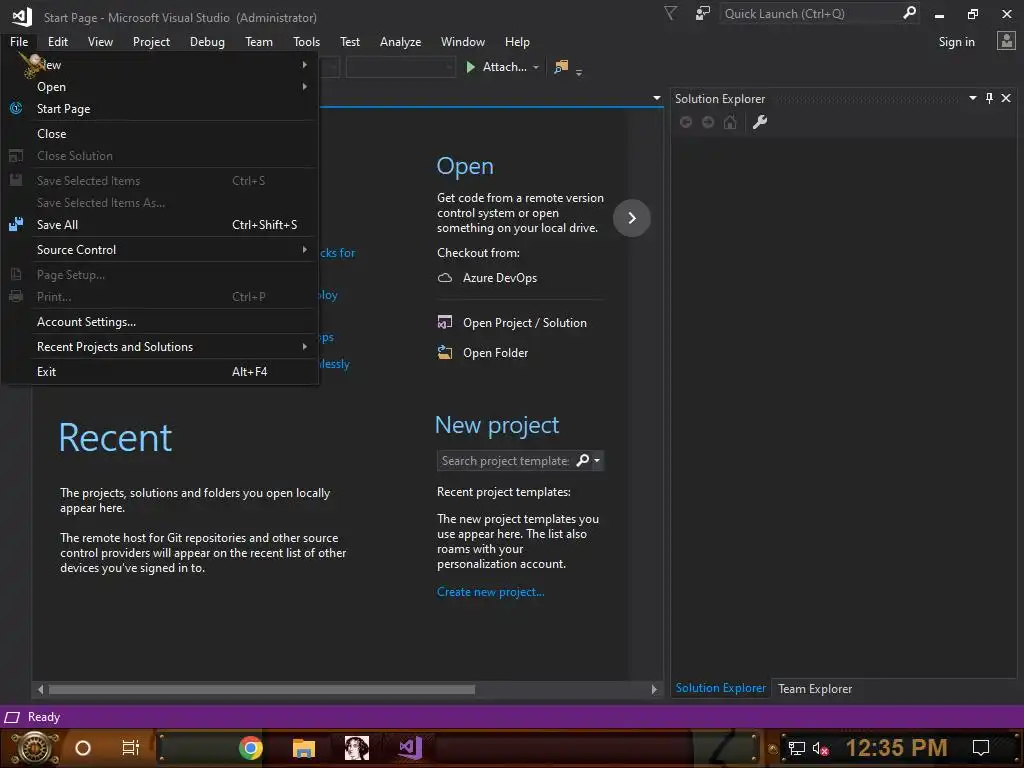The height and width of the screenshot is (768, 1024).
Task: Click the round next-arrow button in Open section
Action: pos(632,218)
